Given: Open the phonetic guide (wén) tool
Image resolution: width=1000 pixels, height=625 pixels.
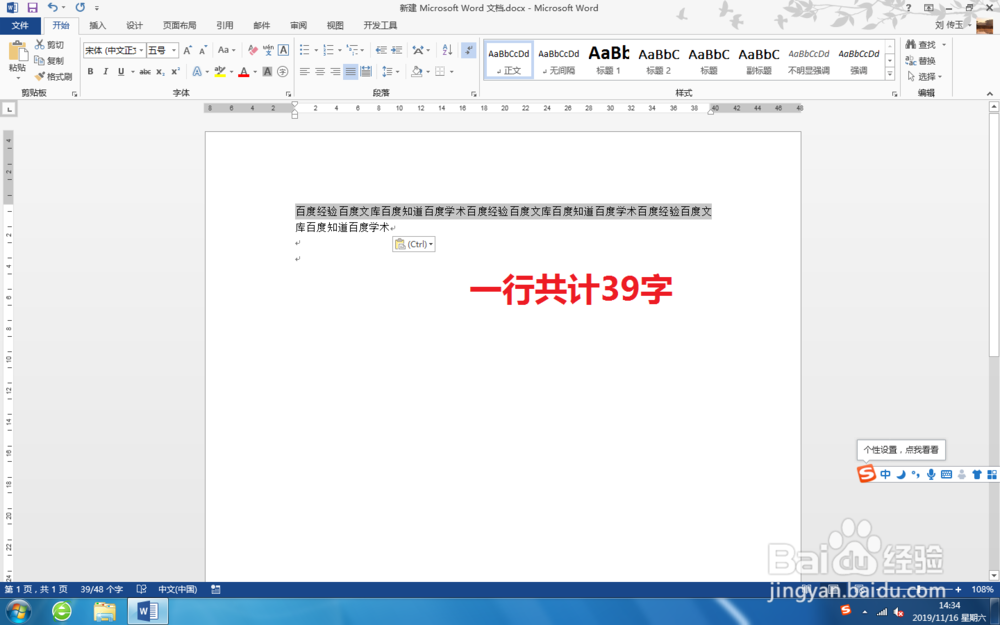Looking at the screenshot, I should (x=268, y=50).
